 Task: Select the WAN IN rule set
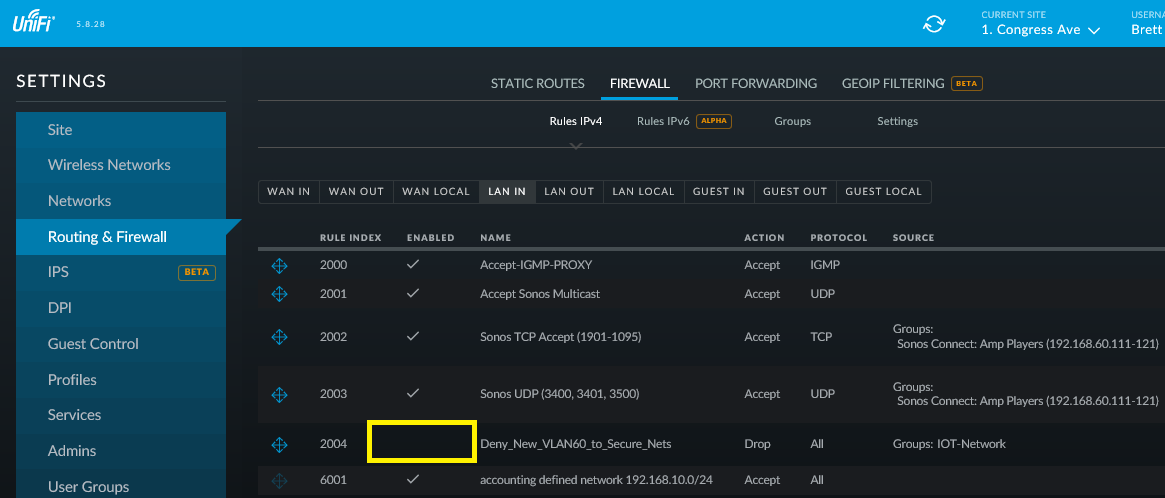pos(289,192)
